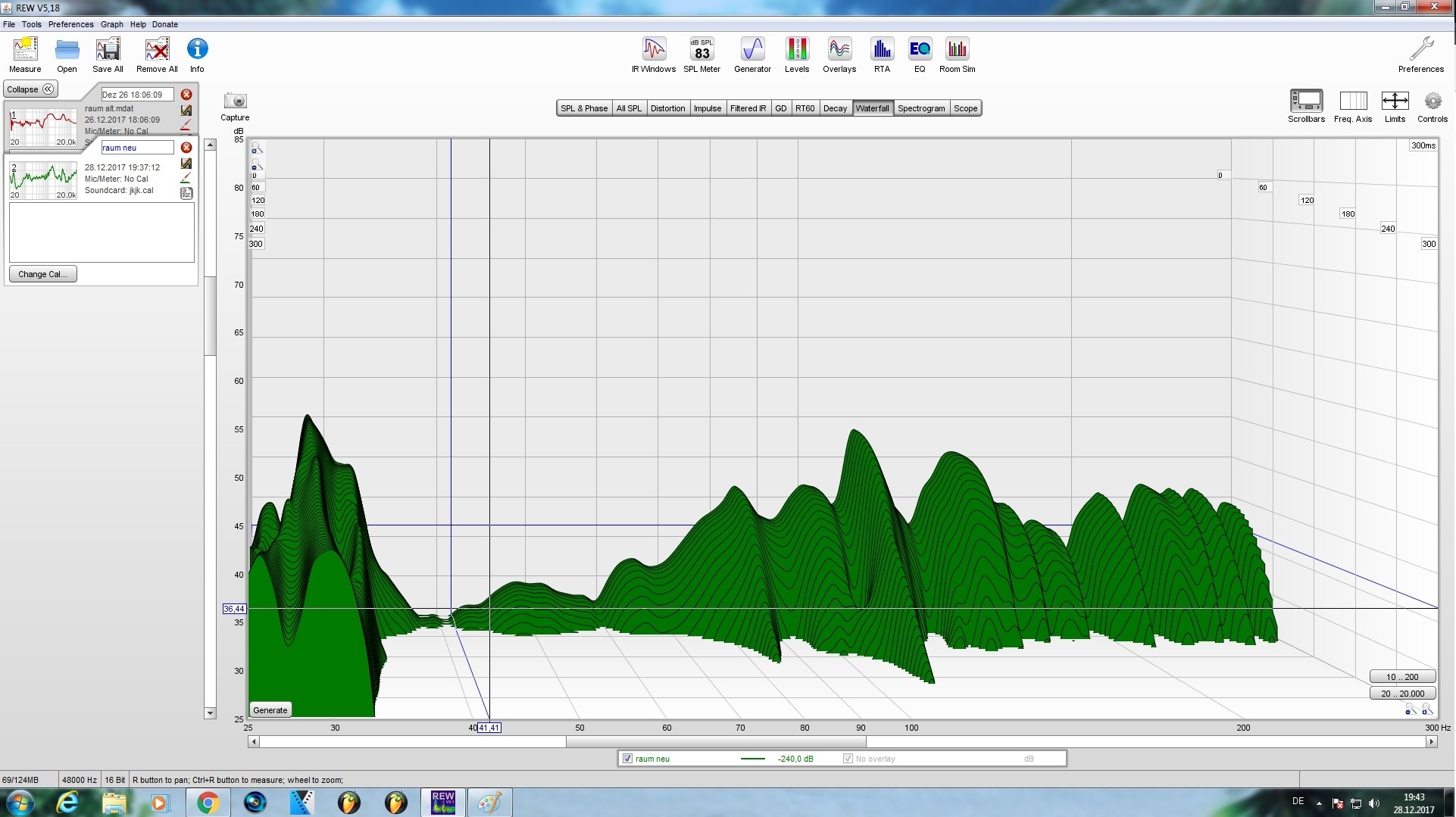Save the 'raum neu' measurement via disk icon

186,164
